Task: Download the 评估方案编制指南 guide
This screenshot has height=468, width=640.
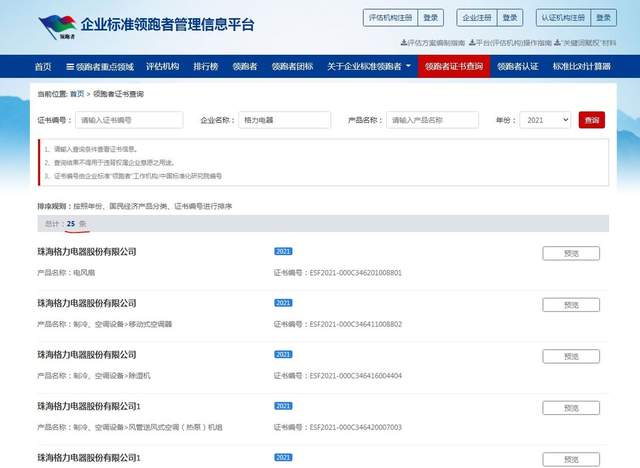Action: point(433,43)
